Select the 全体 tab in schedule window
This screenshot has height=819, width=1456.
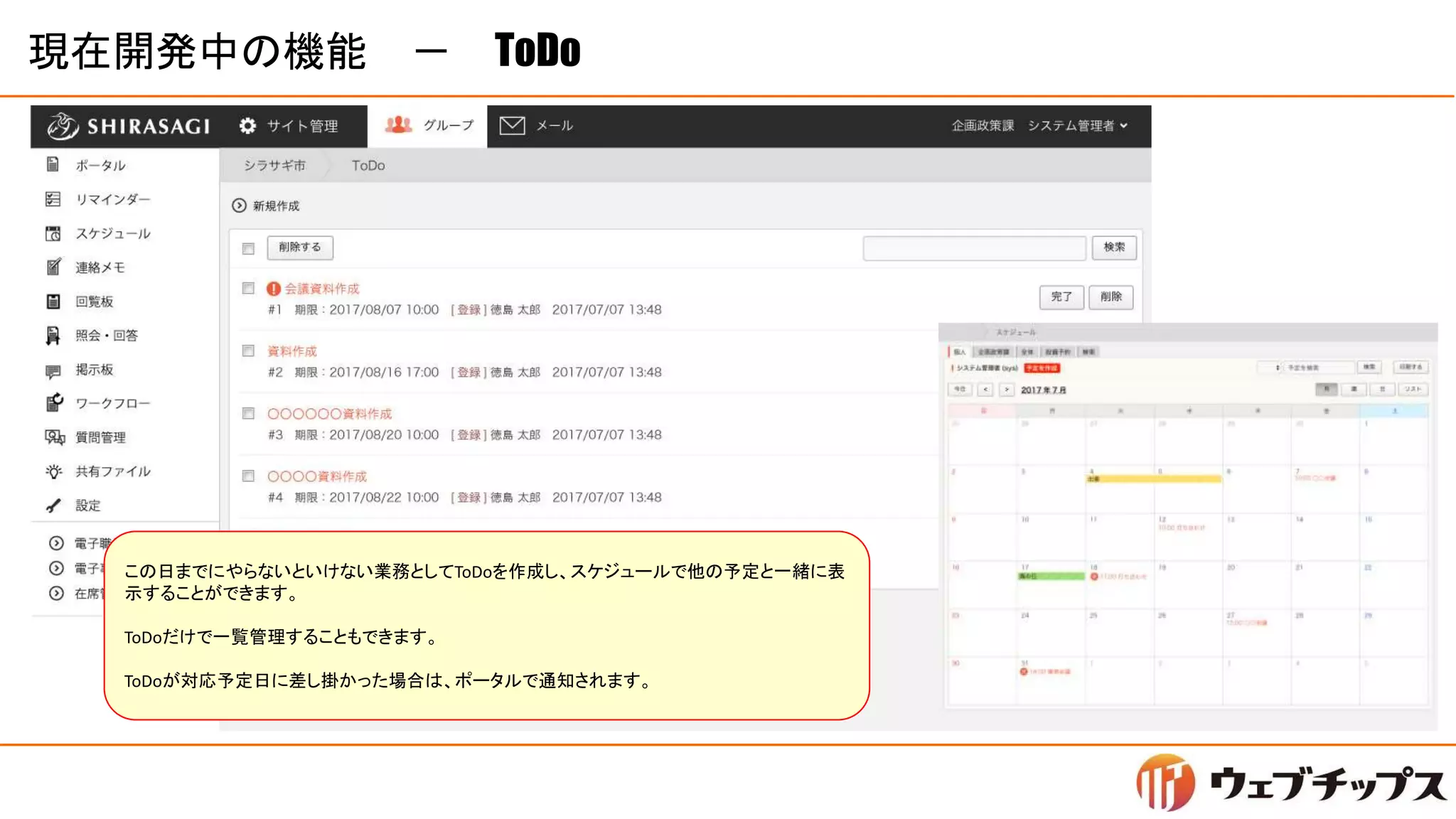tap(1027, 352)
